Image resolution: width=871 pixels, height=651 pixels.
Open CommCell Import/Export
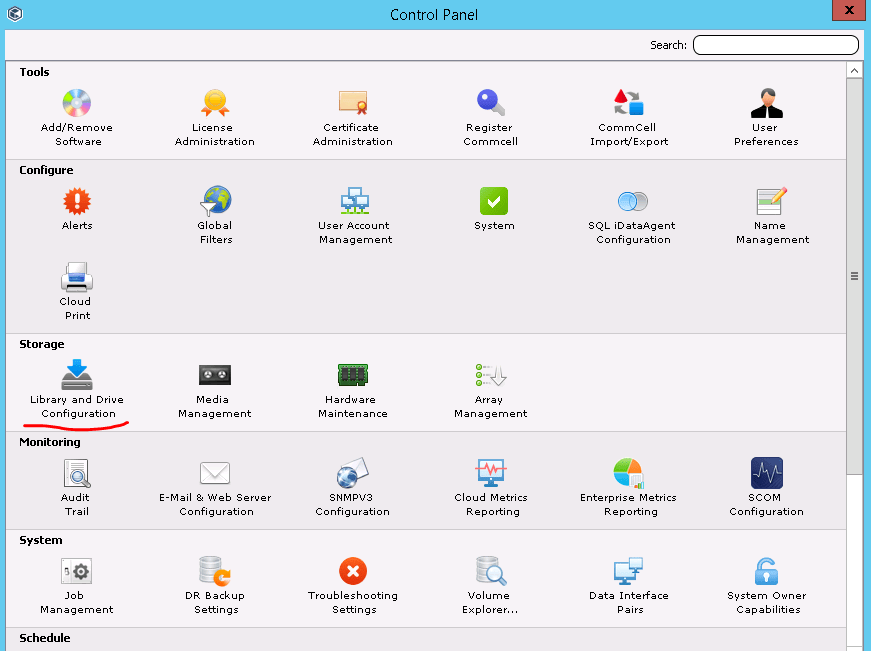[x=628, y=115]
